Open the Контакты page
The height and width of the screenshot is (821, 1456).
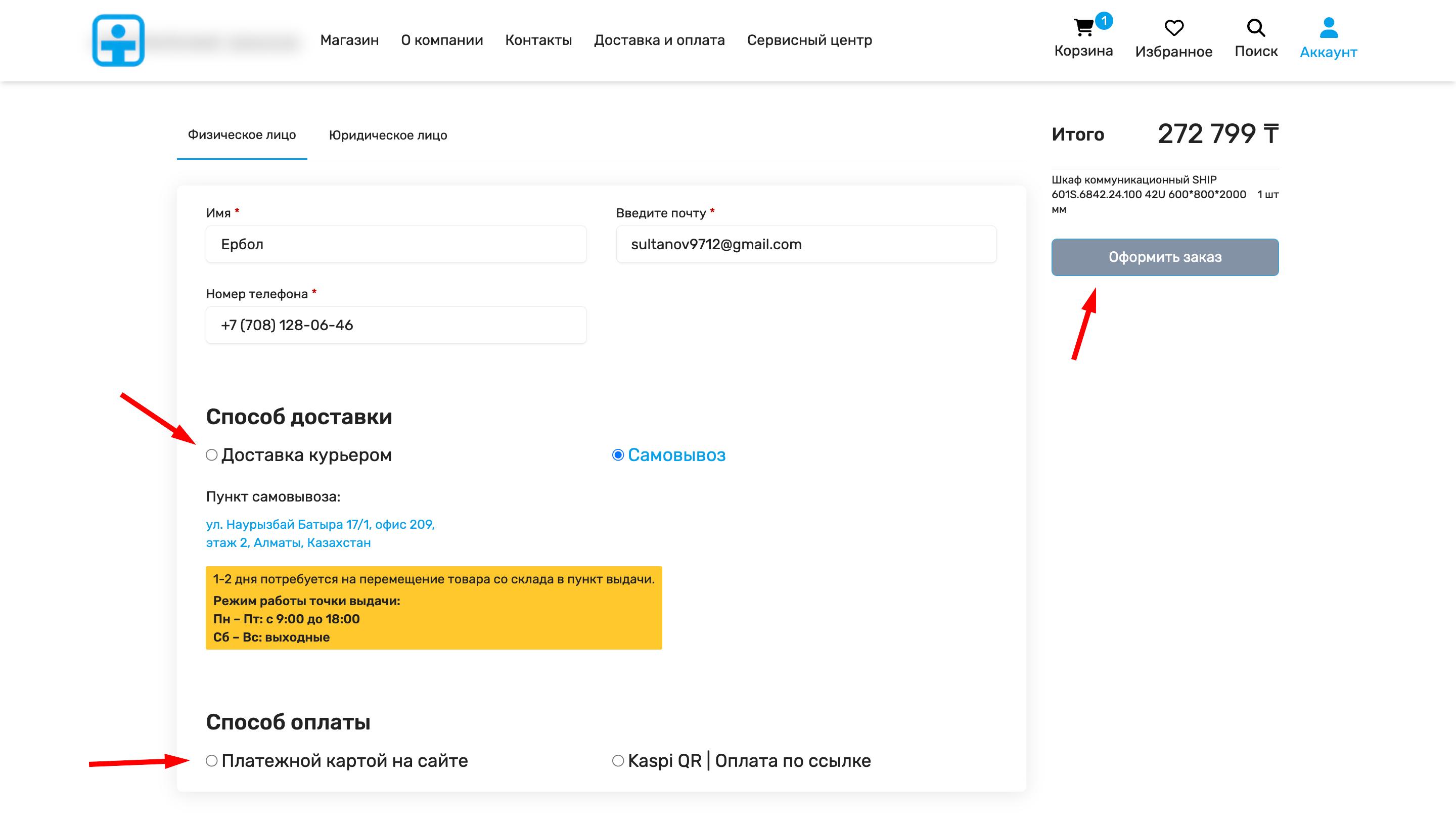click(x=538, y=40)
